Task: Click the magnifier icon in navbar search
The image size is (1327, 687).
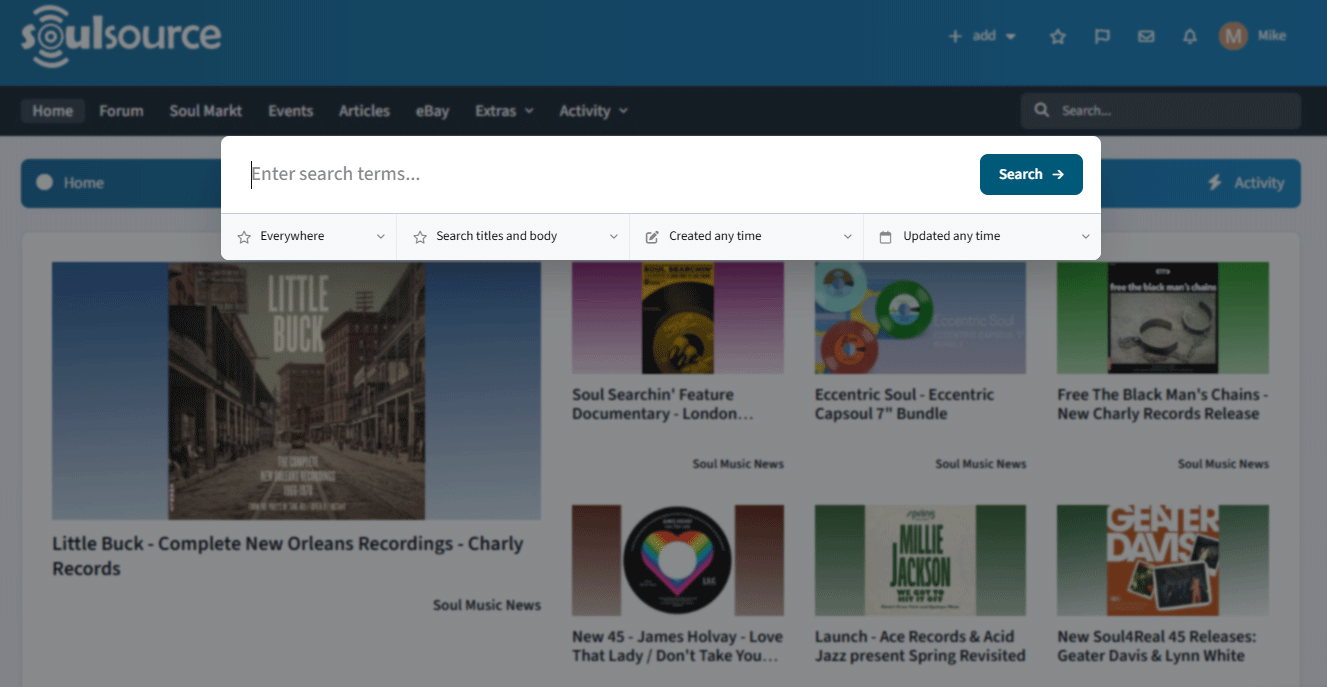Action: 1042,110
